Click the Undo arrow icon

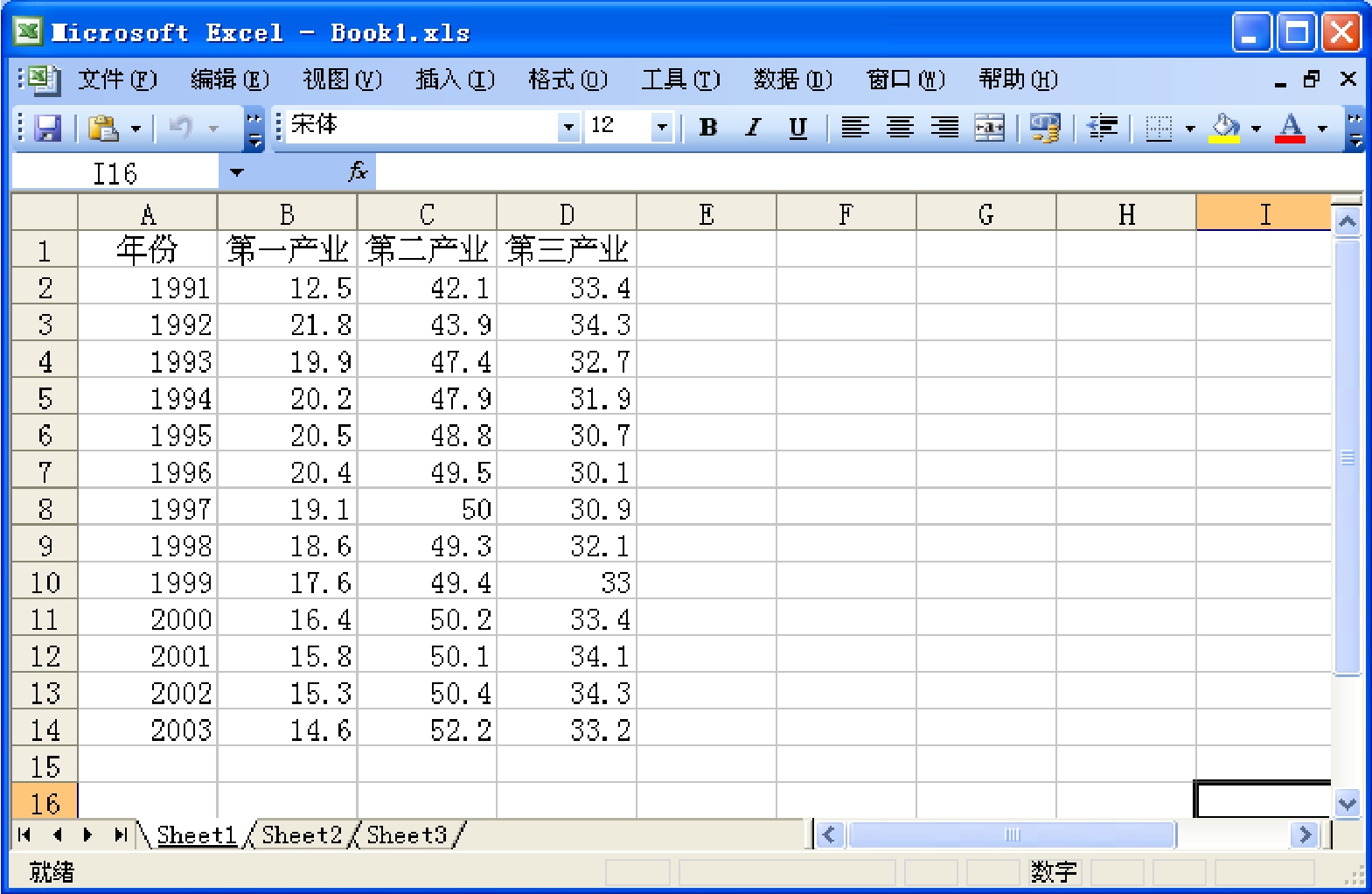(x=180, y=129)
